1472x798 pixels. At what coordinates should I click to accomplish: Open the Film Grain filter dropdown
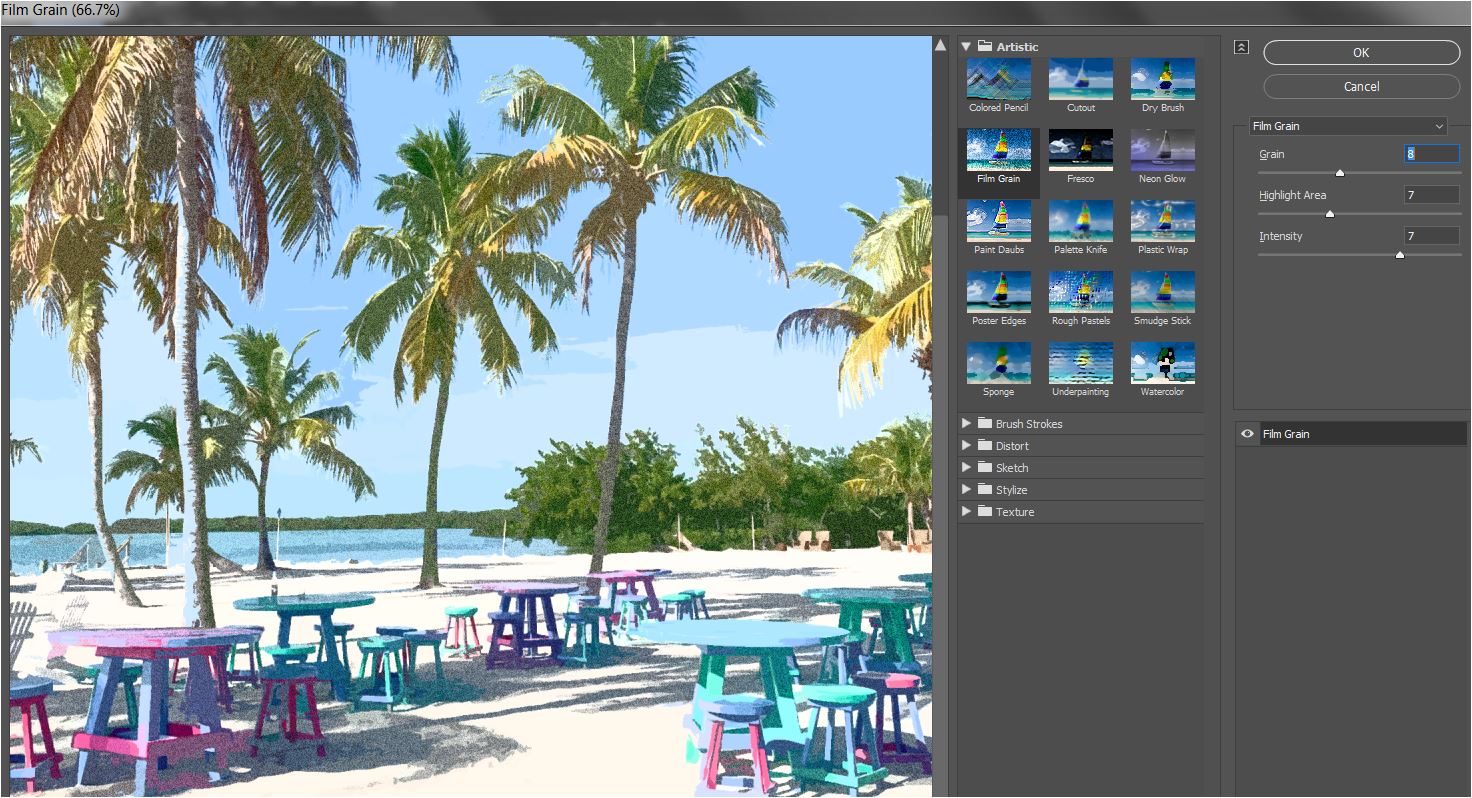(x=1348, y=126)
